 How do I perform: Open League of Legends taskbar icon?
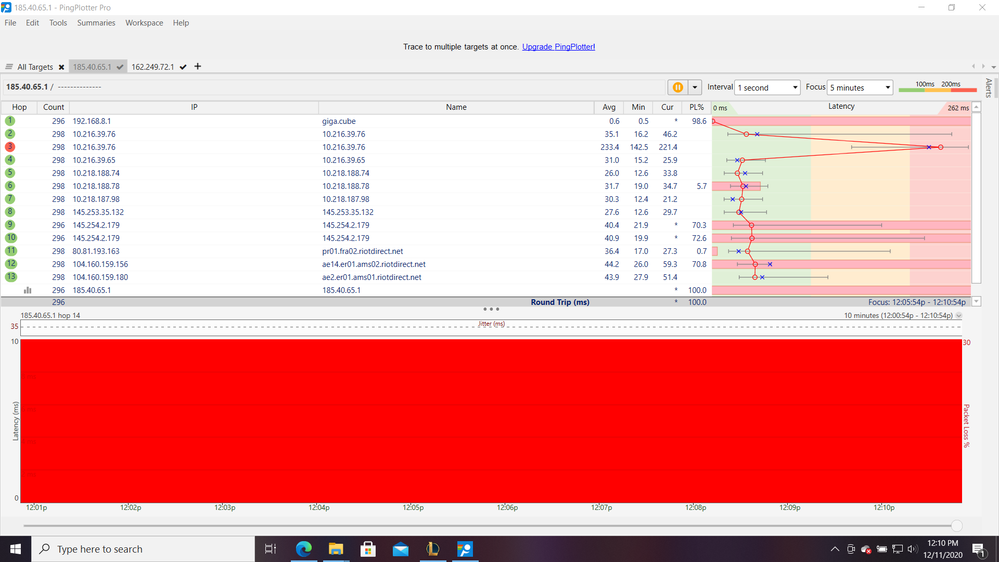tap(433, 549)
